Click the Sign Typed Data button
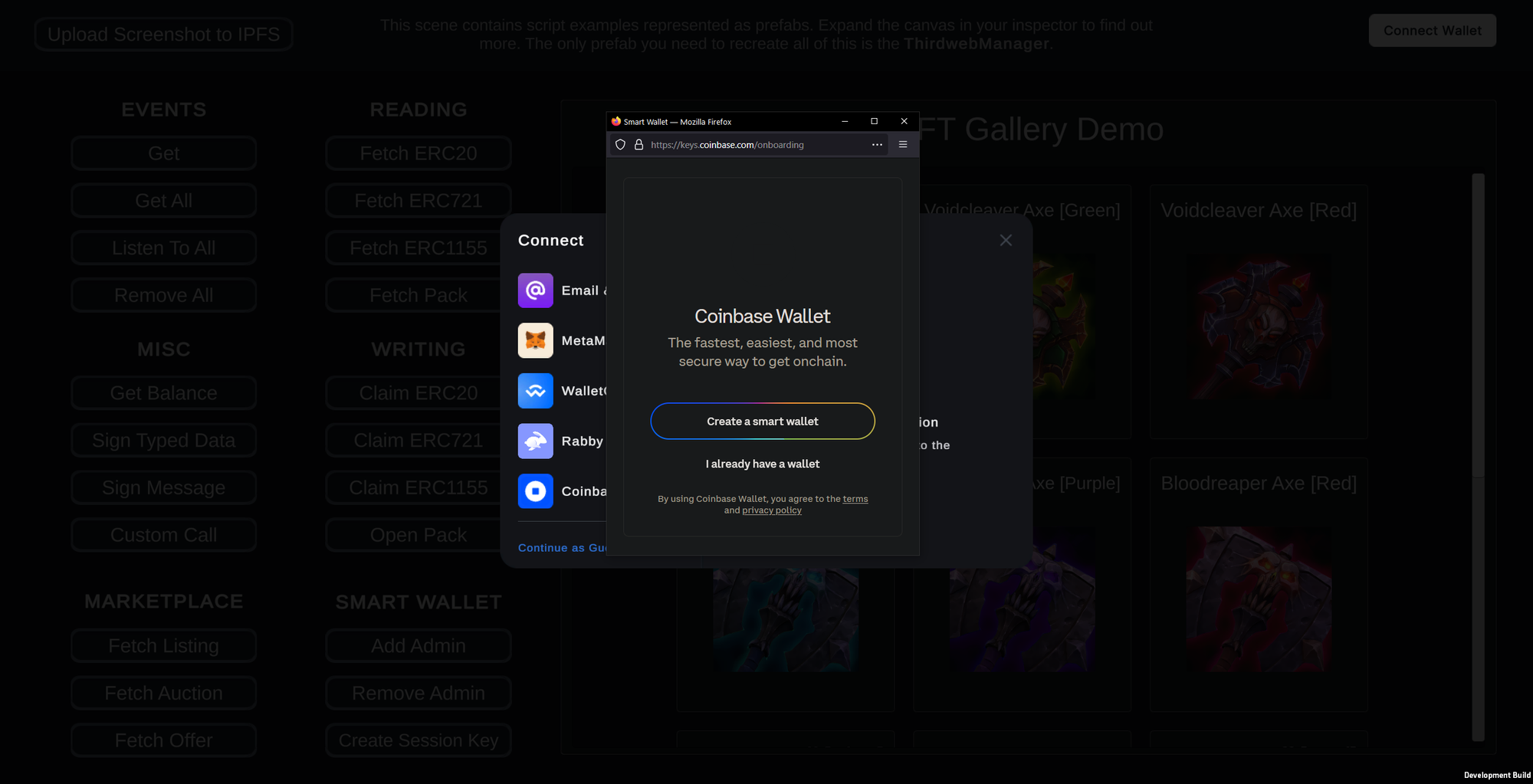 (163, 441)
